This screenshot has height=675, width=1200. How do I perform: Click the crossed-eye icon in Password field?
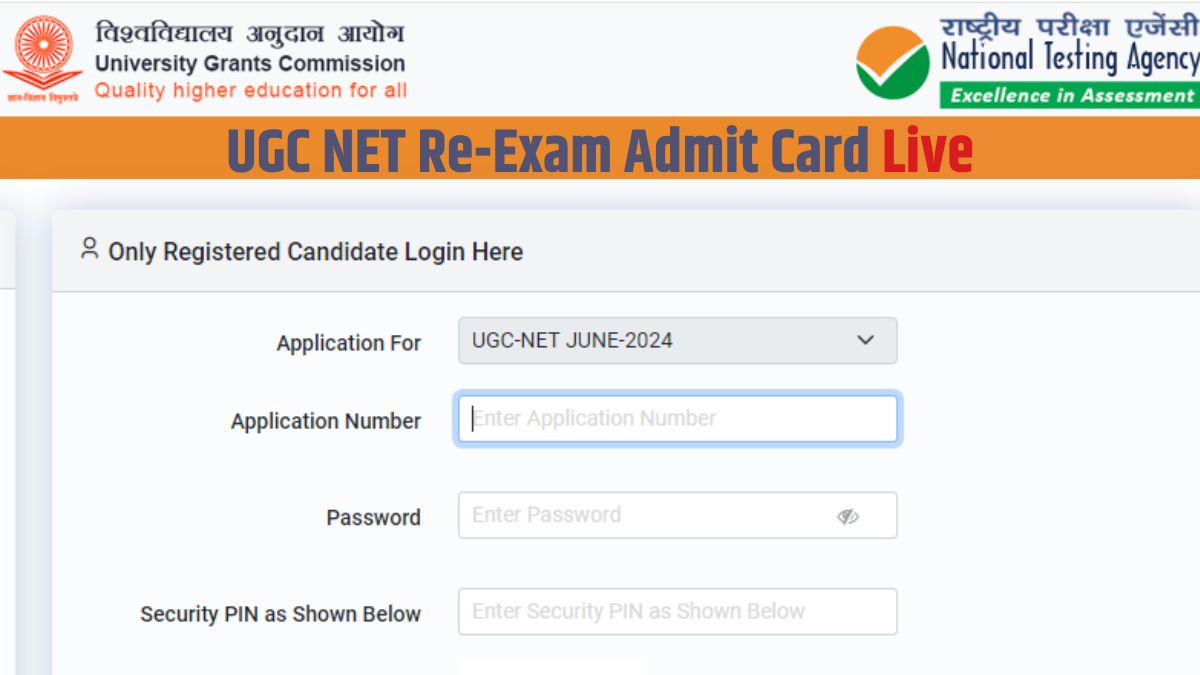pos(849,516)
